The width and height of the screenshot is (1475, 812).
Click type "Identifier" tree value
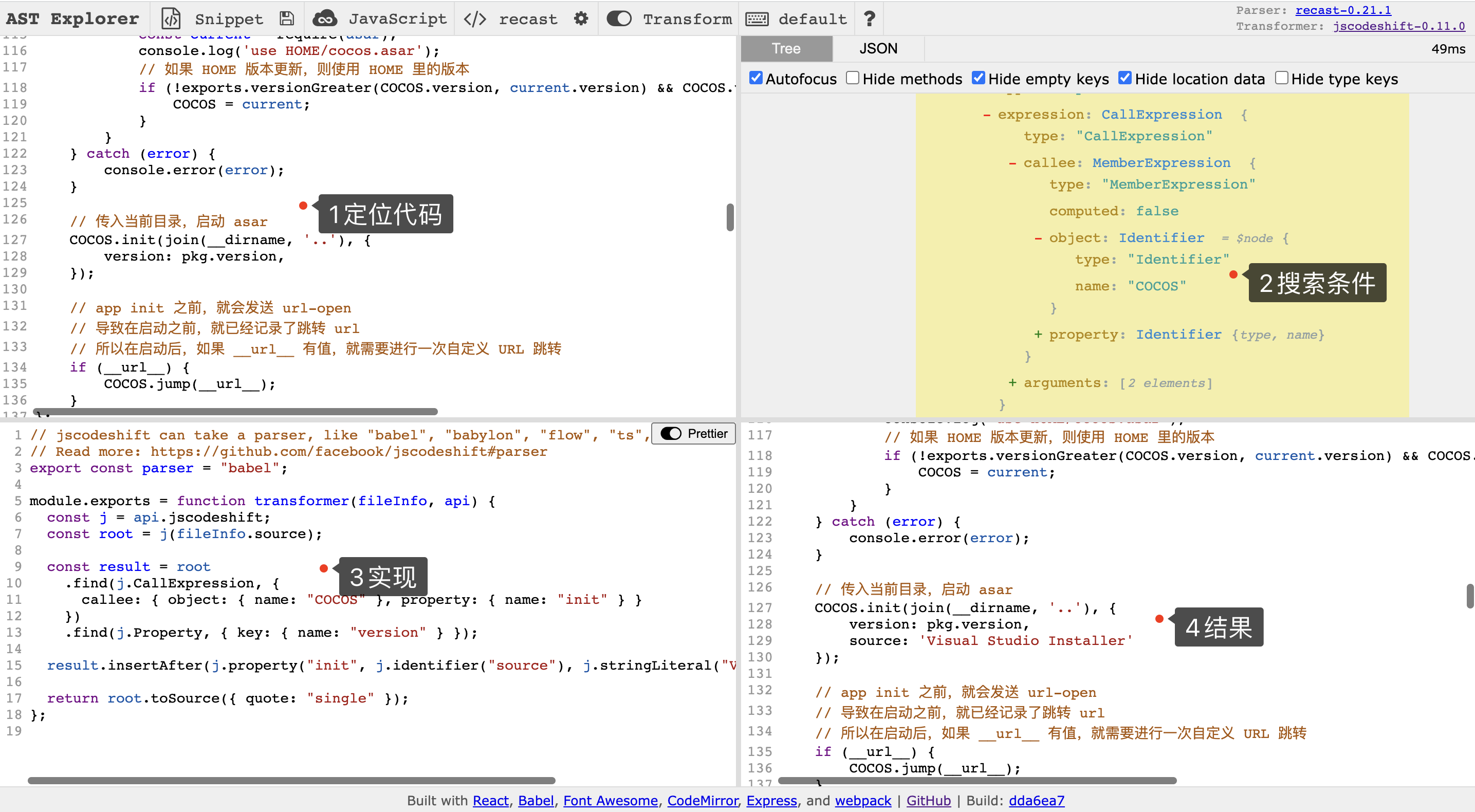(x=1178, y=260)
